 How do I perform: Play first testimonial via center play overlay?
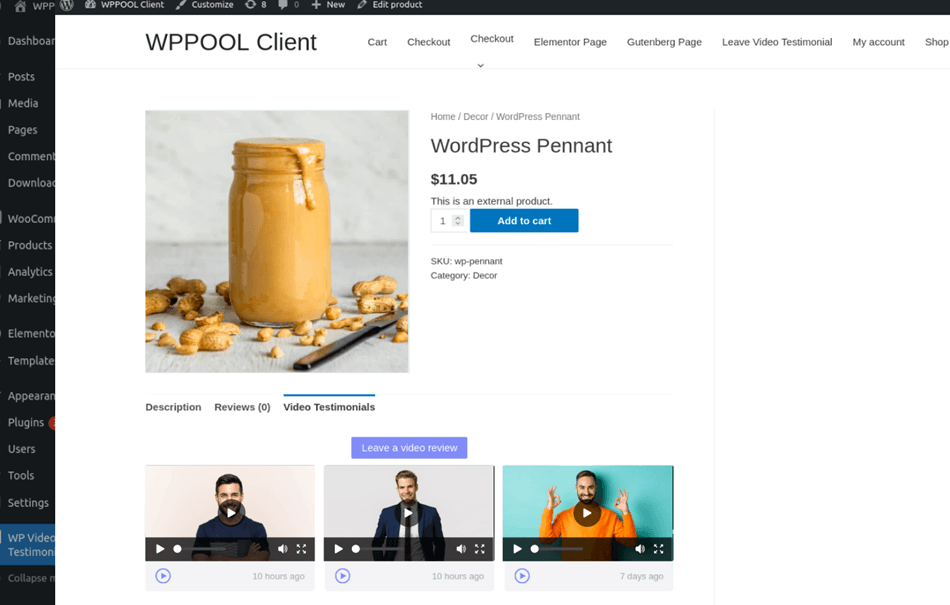pos(231,513)
